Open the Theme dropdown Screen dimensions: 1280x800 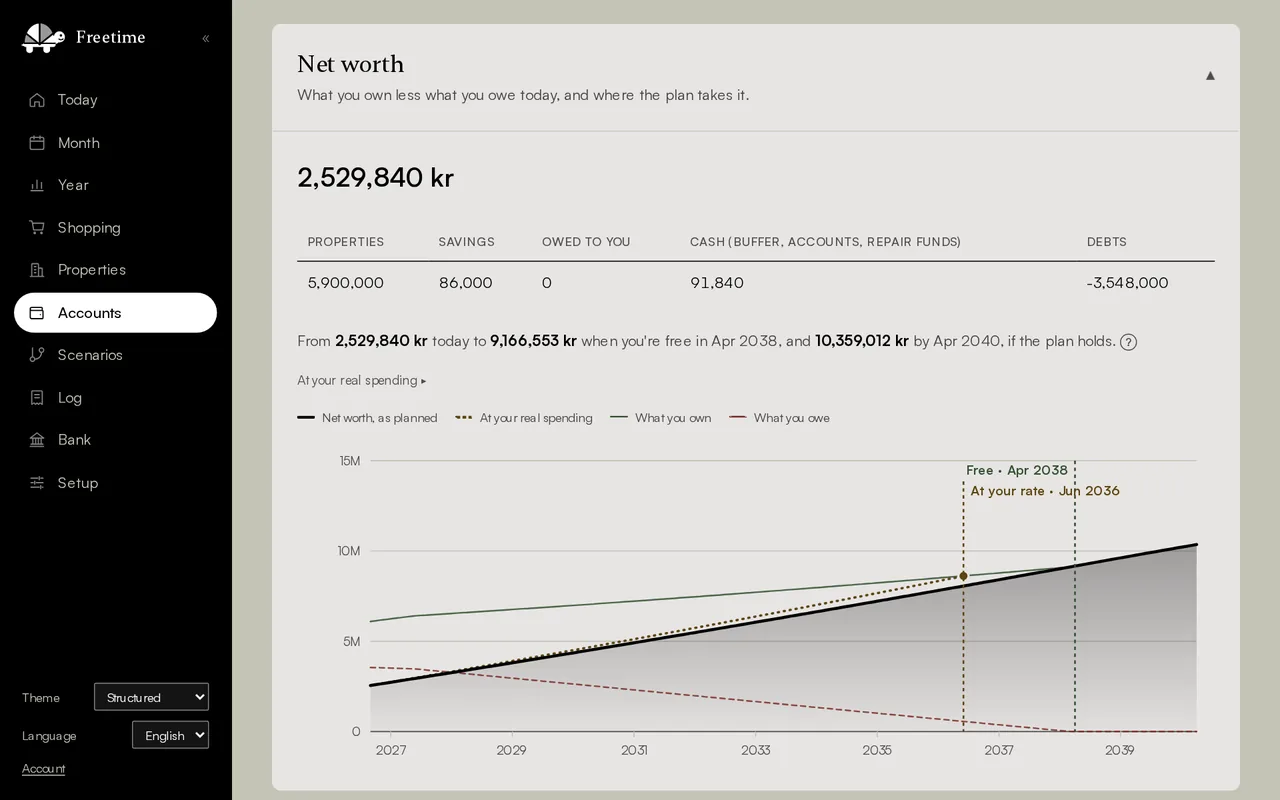(151, 697)
